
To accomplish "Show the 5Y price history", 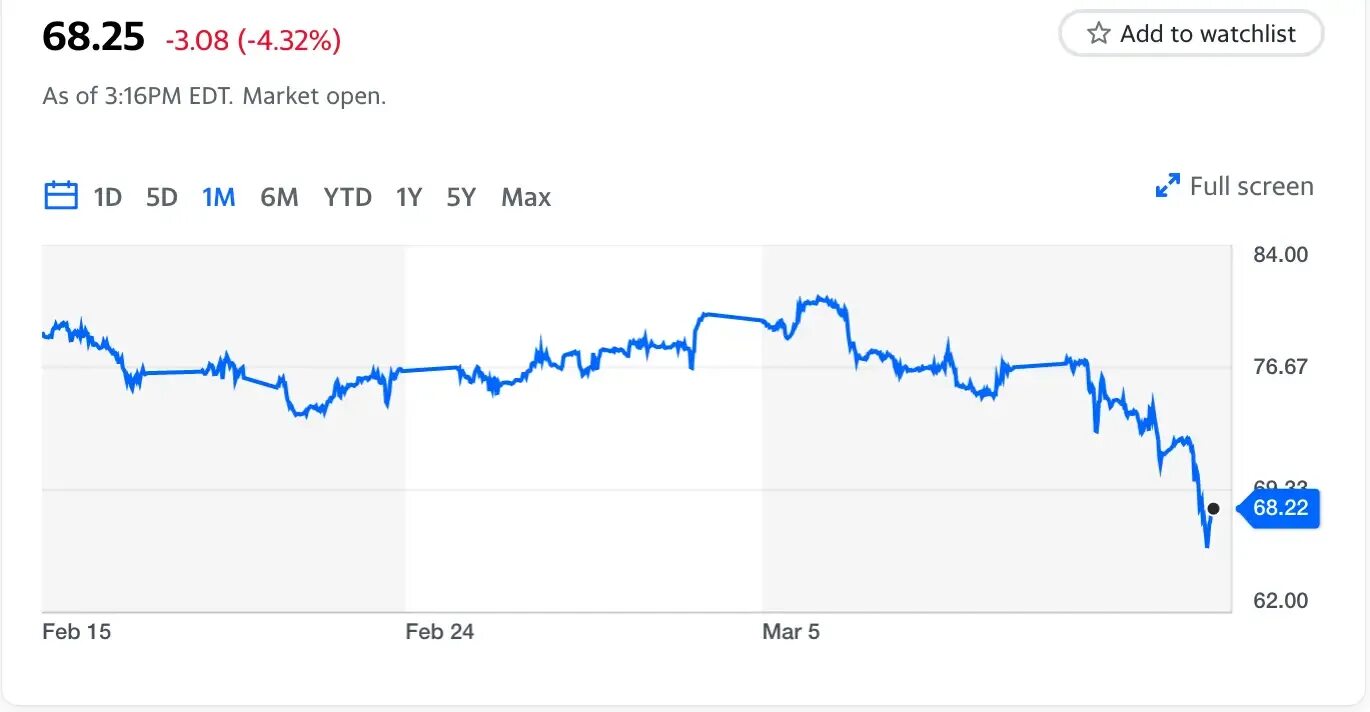I will point(461,197).
